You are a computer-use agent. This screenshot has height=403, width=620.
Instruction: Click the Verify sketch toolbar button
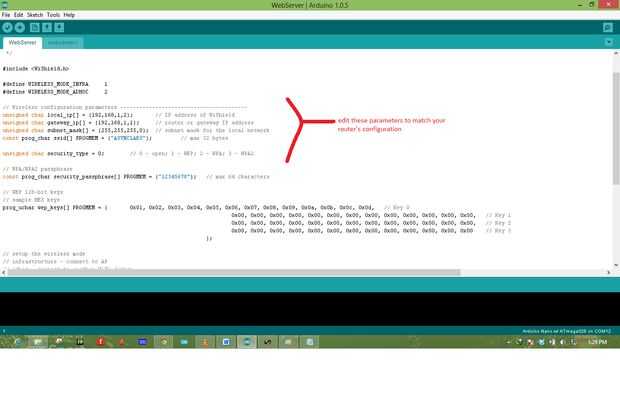[7, 27]
